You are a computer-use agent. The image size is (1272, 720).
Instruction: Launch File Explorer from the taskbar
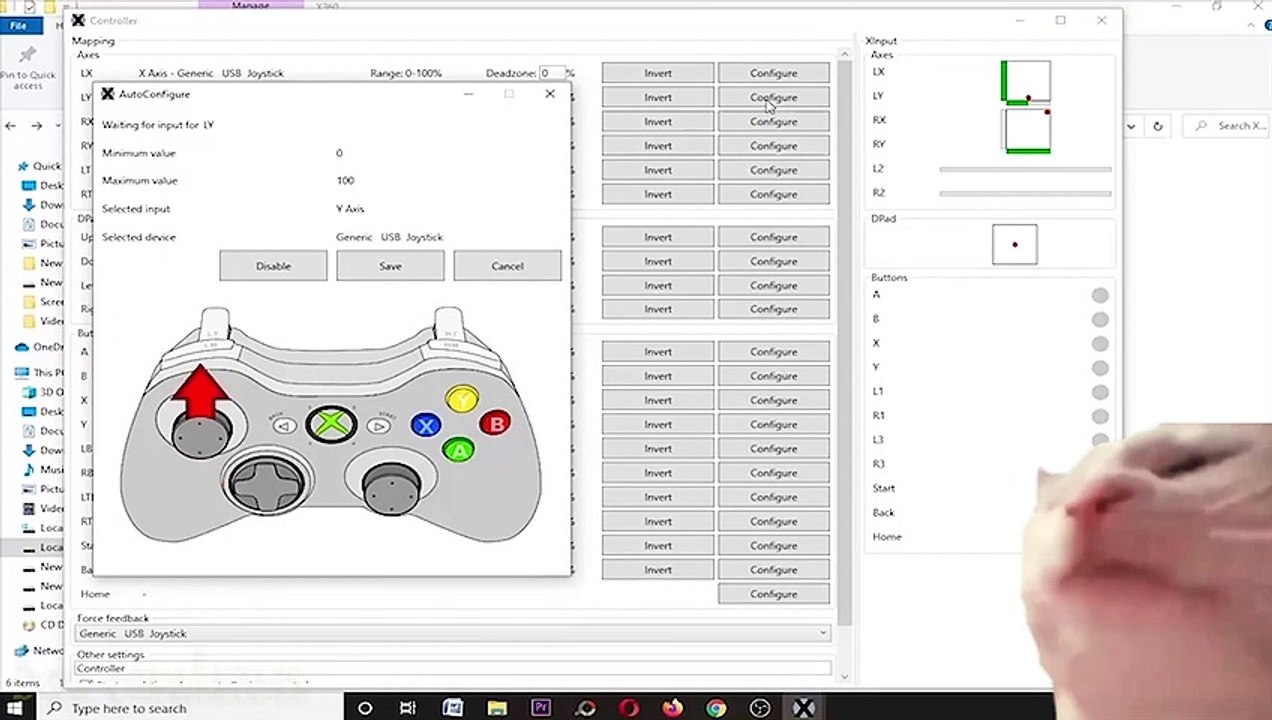click(497, 708)
